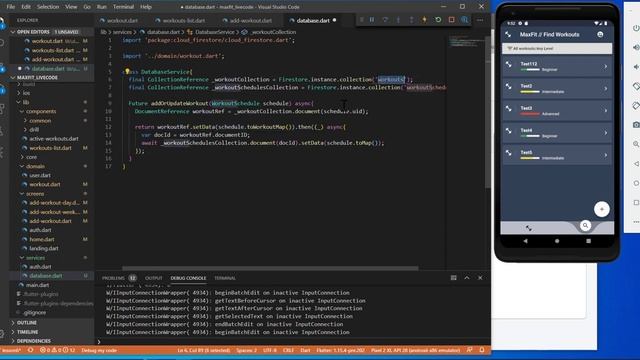640x360 pixels.
Task: Click the layout icon beside the panel's up chevron
Action: tap(453, 278)
